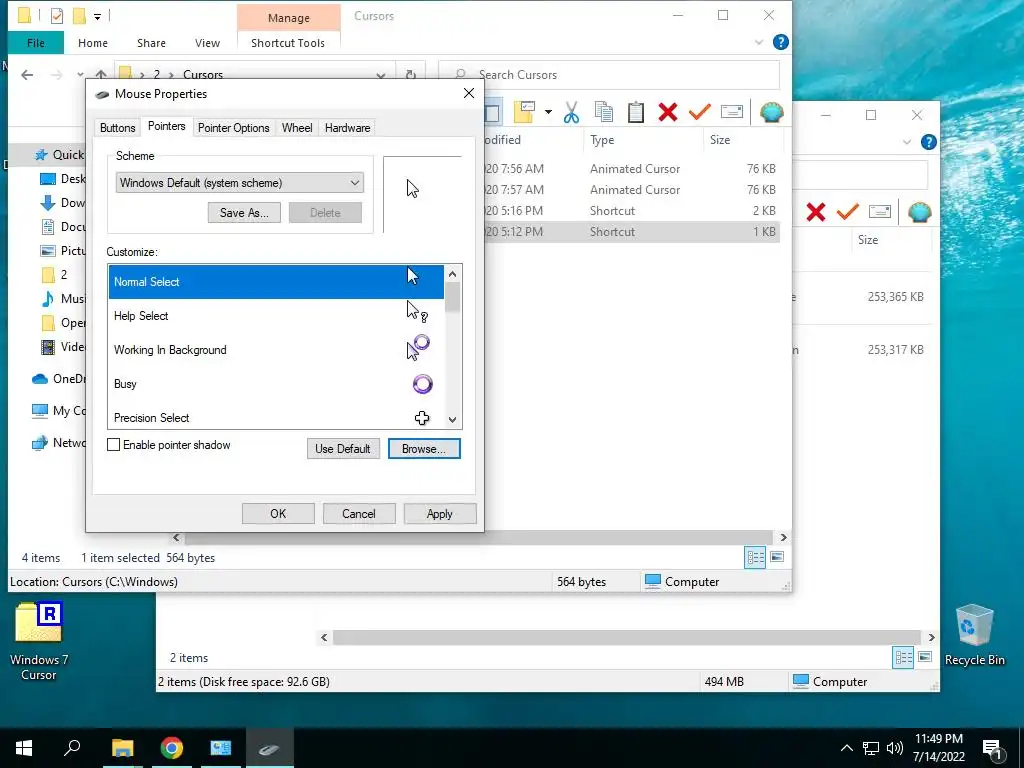This screenshot has width=1024, height=768.
Task: Open the File menu in Cursors window
Action: [36, 43]
